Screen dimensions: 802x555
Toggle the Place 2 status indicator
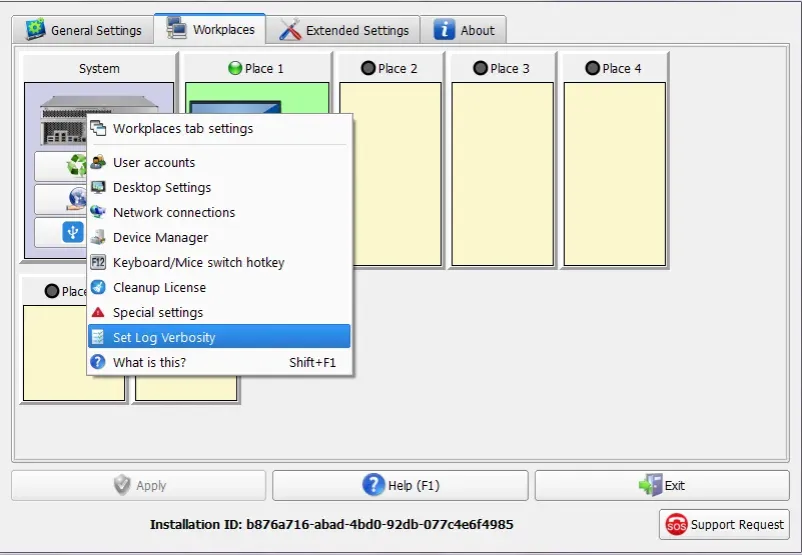(368, 69)
